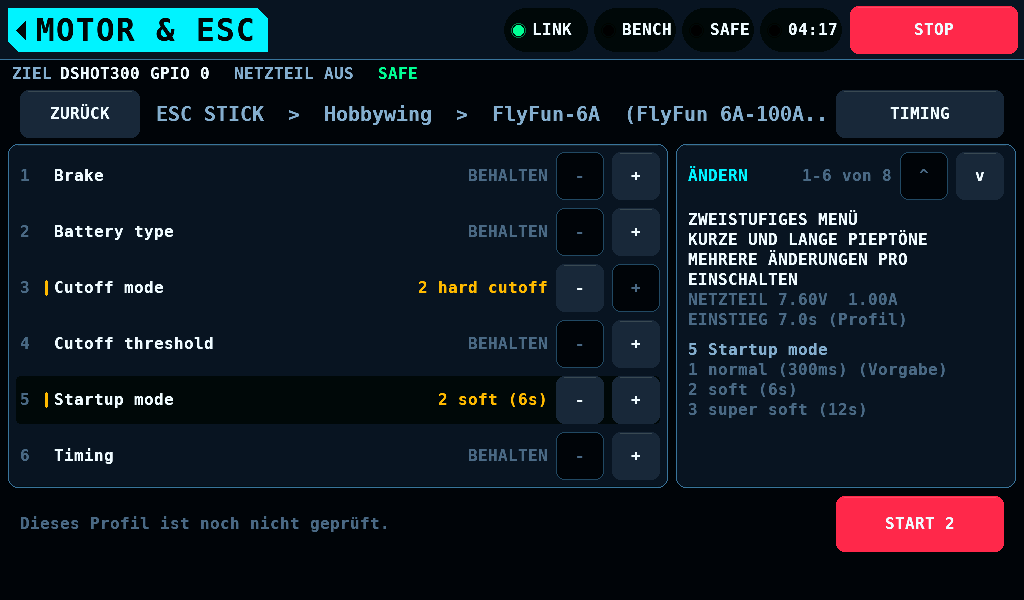Viewport: 1024px width, 600px height.
Task: Increase the Timing row value
Action: click(635, 456)
